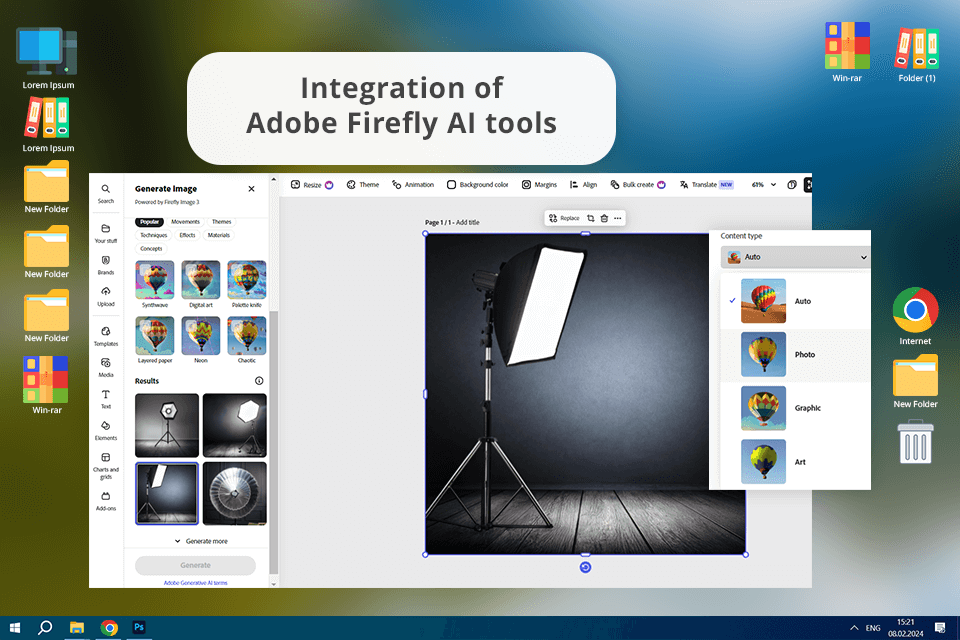Viewport: 960px width, 640px height.
Task: Click the pages view icon beside zoom
Action: coord(792,184)
